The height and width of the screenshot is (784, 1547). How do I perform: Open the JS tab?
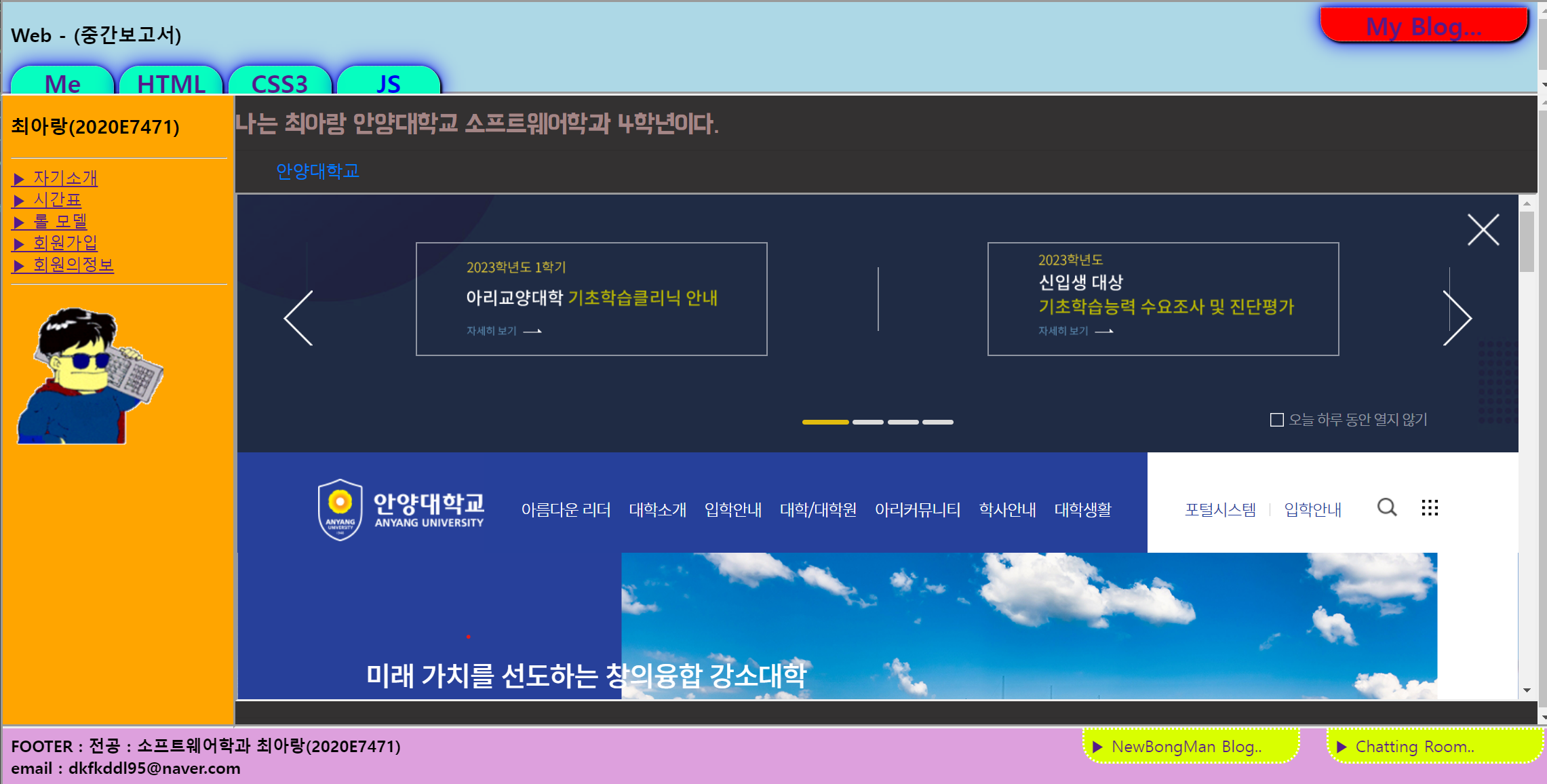point(388,83)
